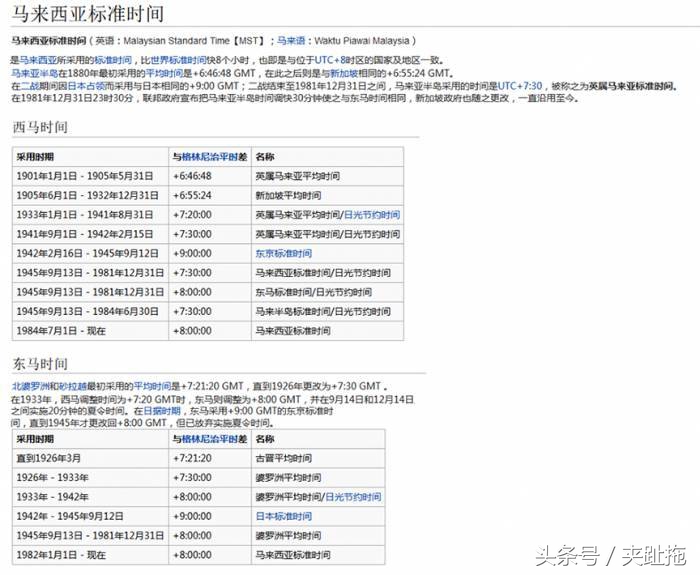Screen dimensions: 700x575
Task: Follow the 二战 link
Action: (x=30, y=86)
